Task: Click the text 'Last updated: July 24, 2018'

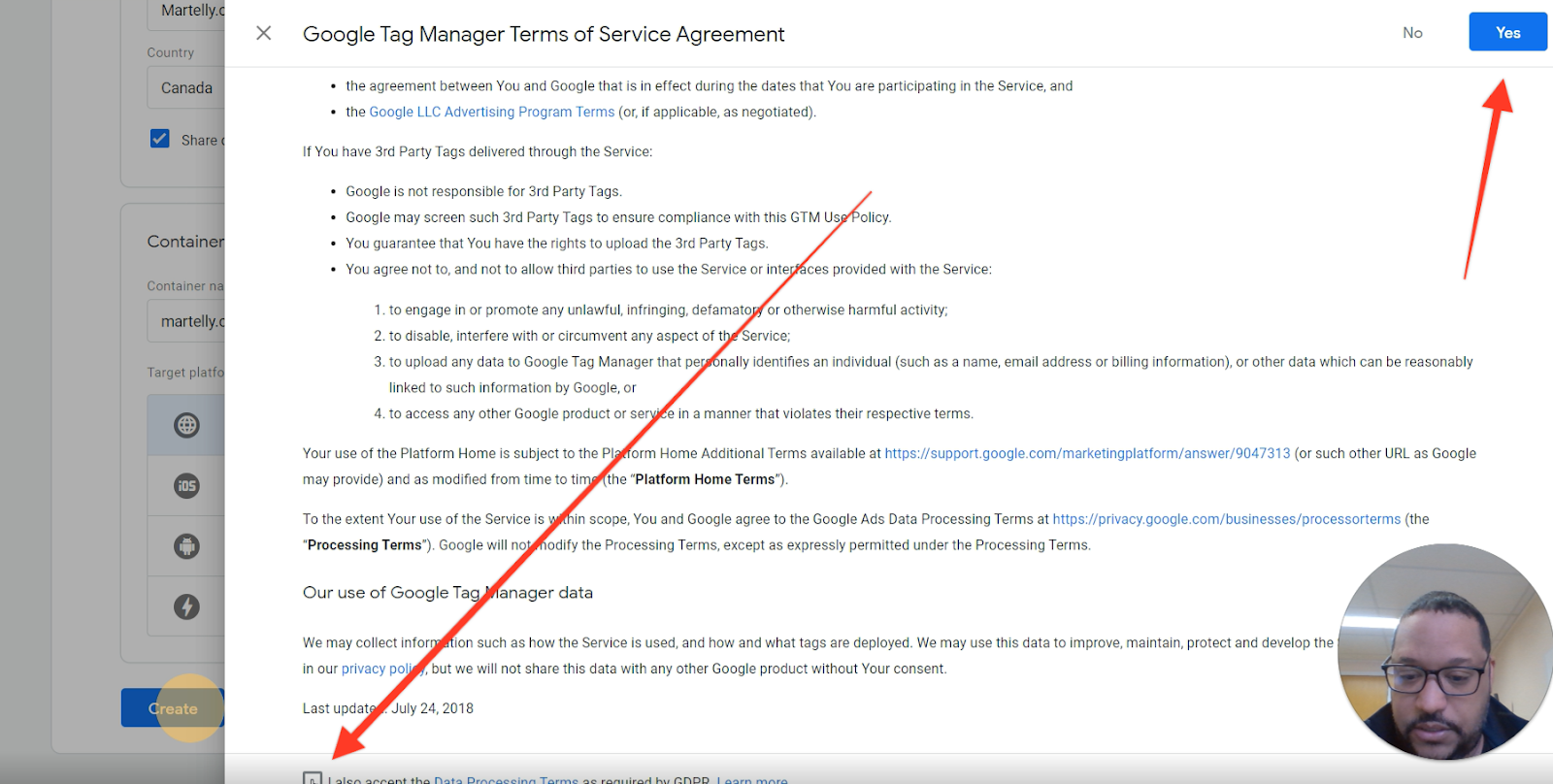Action: click(388, 708)
